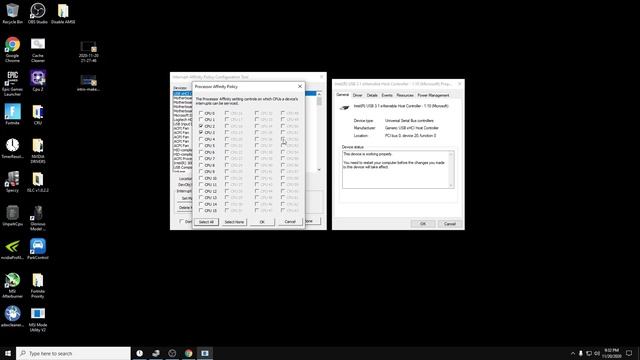This screenshot has height=360, width=640.
Task: Launch OBS Studio from the desktop
Action: tap(38, 13)
